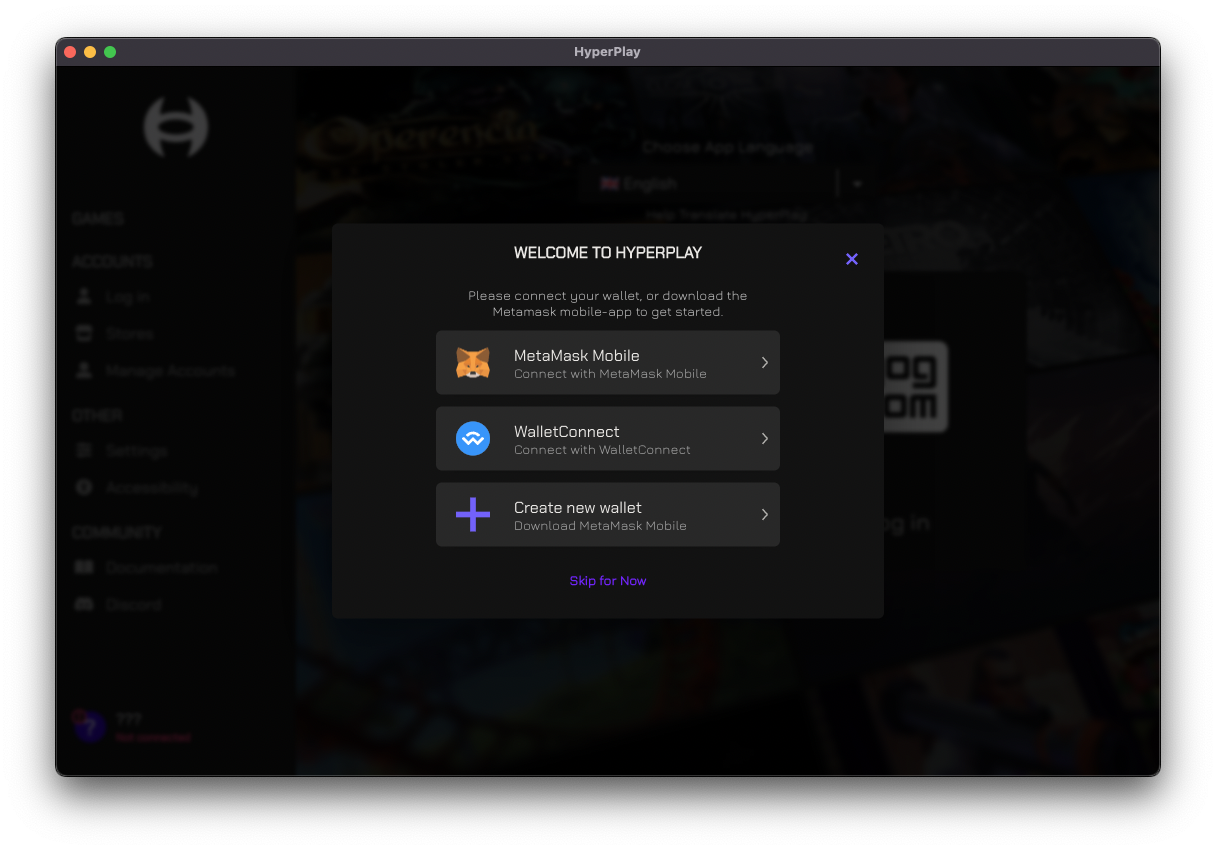Click the Help Translate HyperPlay link
Viewport: 1216px width, 850px height.
pyautogui.click(x=726, y=215)
